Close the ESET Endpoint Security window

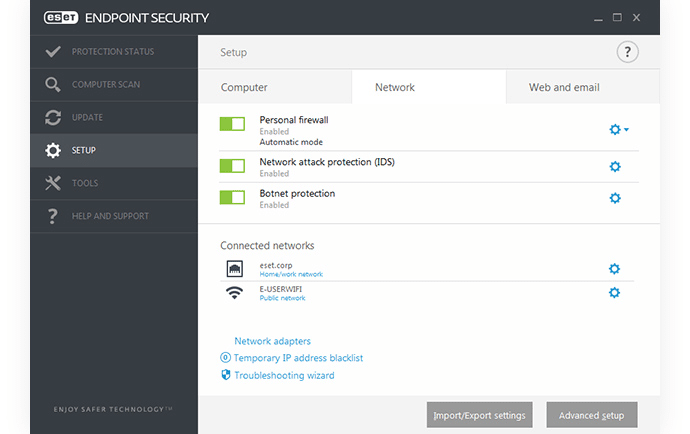636,18
